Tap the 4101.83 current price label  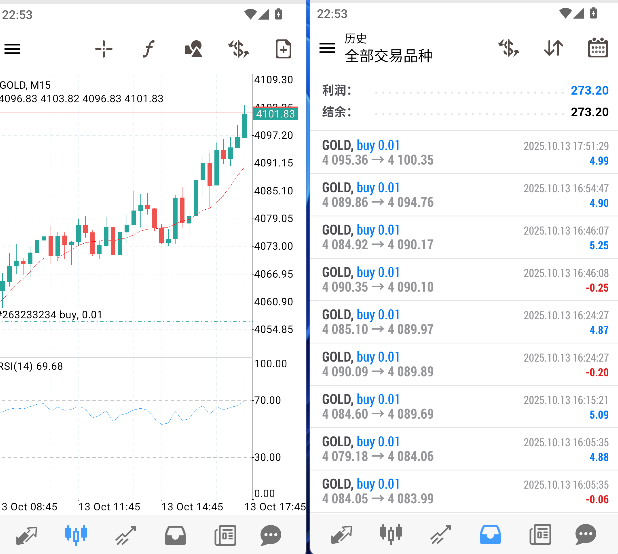pyautogui.click(x=274, y=114)
